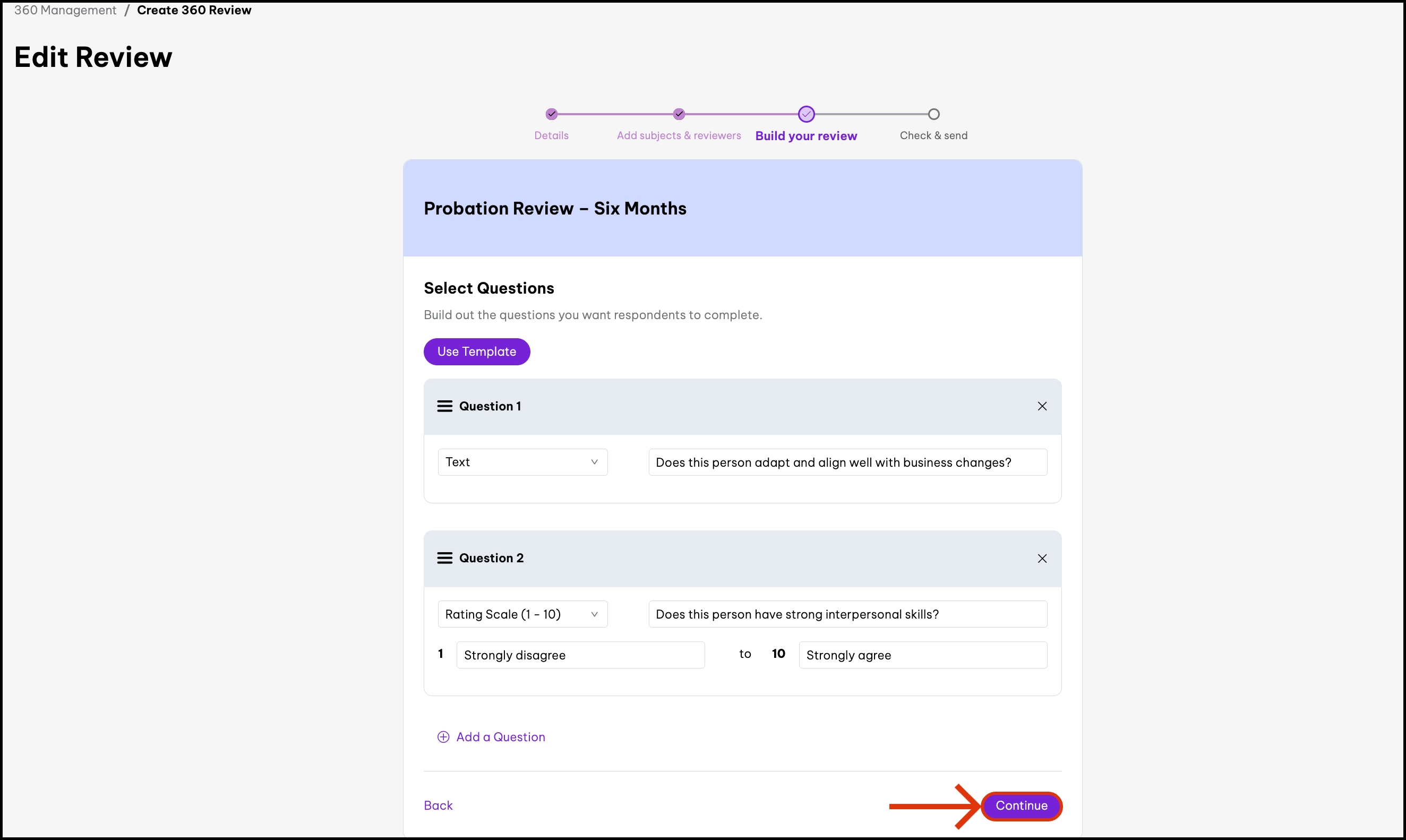Edit the Question 1 text field
This screenshot has height=840, width=1406.
(847, 462)
